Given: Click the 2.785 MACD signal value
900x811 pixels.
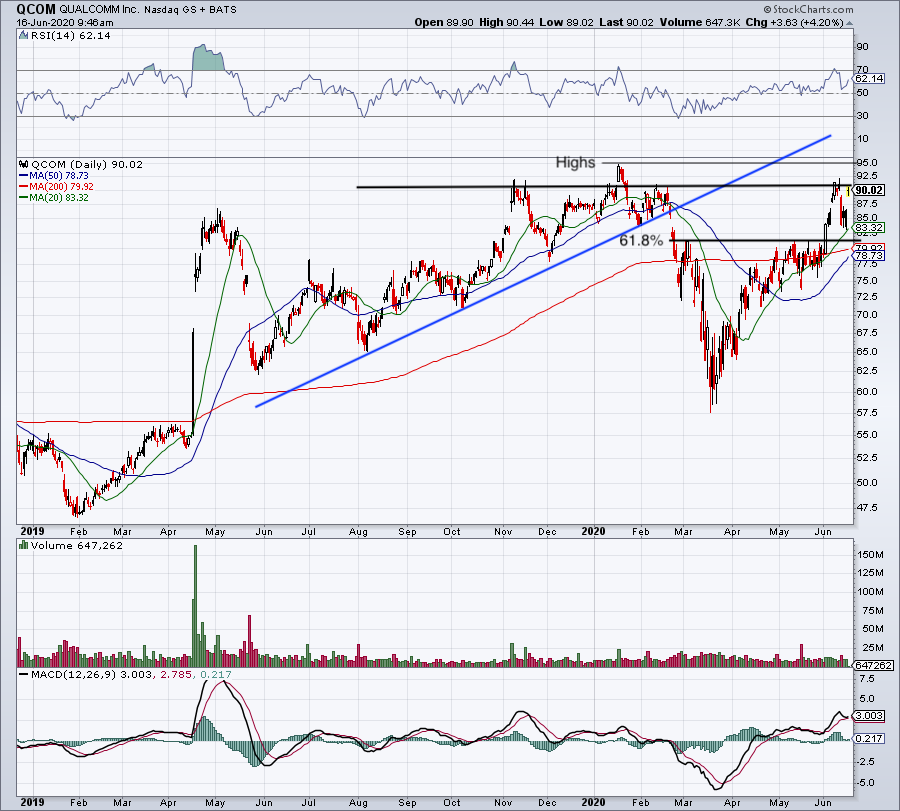Looking at the screenshot, I should click(x=176, y=674).
